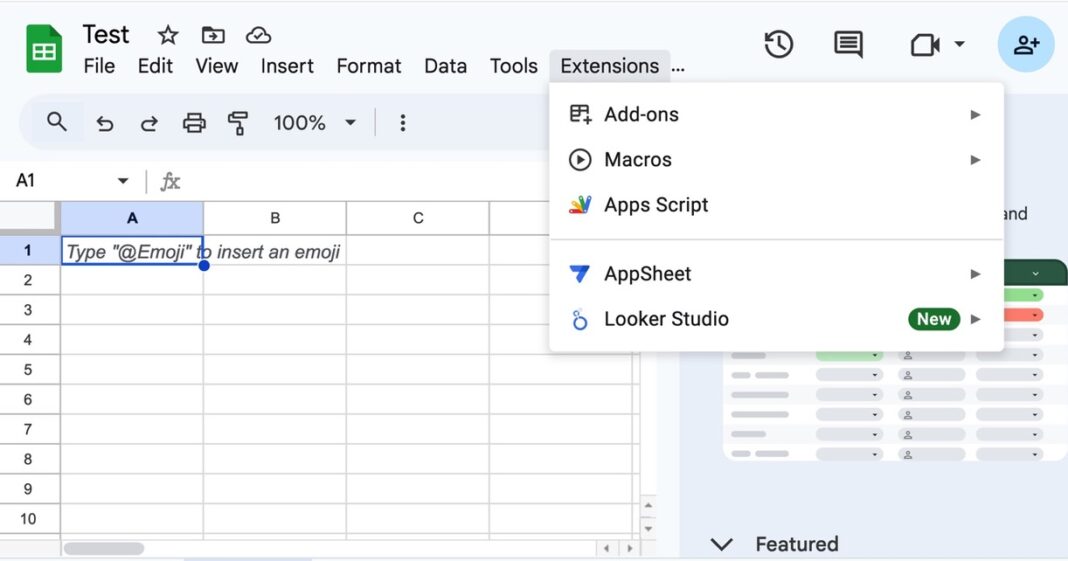Open version history clock icon

click(779, 45)
